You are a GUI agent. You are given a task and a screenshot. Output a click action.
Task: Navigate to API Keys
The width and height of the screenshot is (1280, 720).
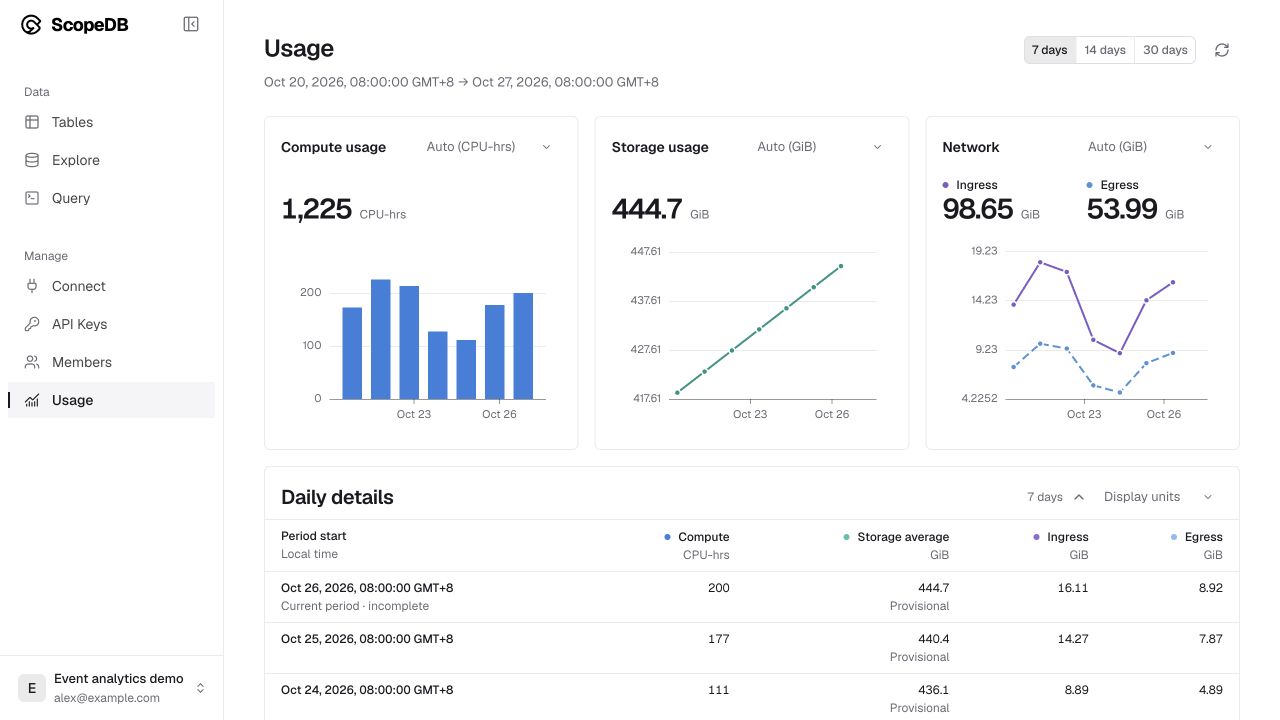[111, 324]
